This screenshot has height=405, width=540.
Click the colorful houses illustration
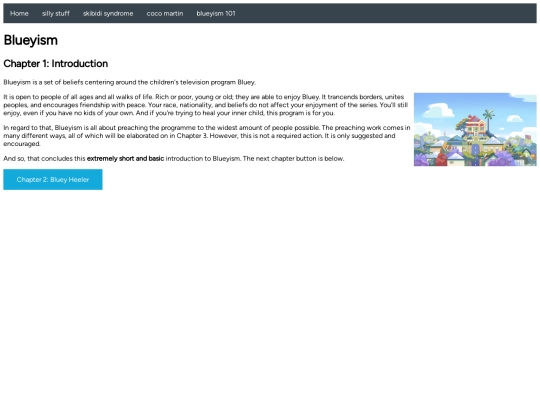[475, 129]
